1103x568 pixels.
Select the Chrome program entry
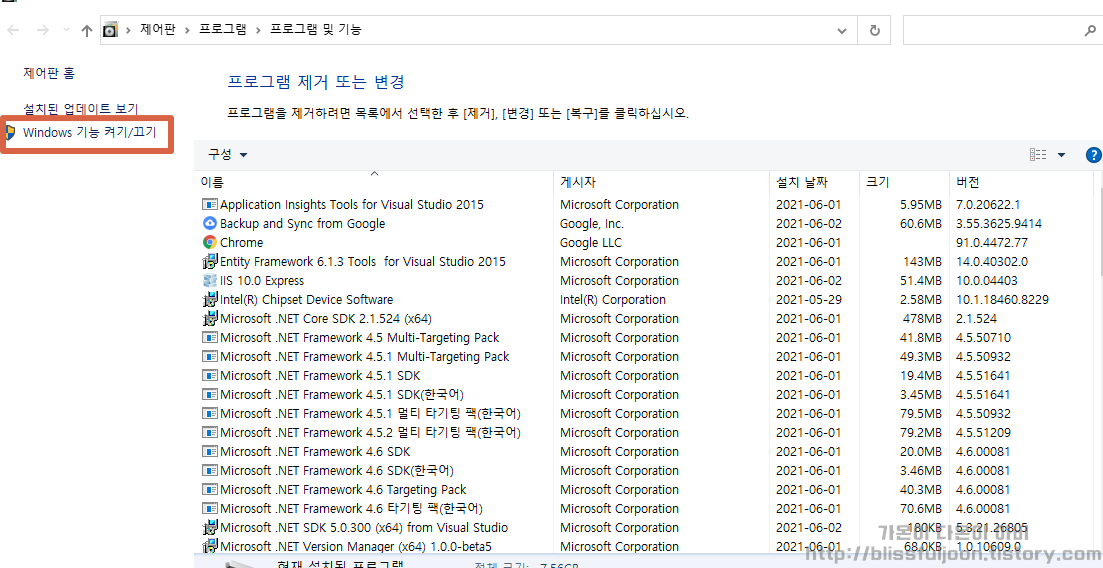click(241, 243)
